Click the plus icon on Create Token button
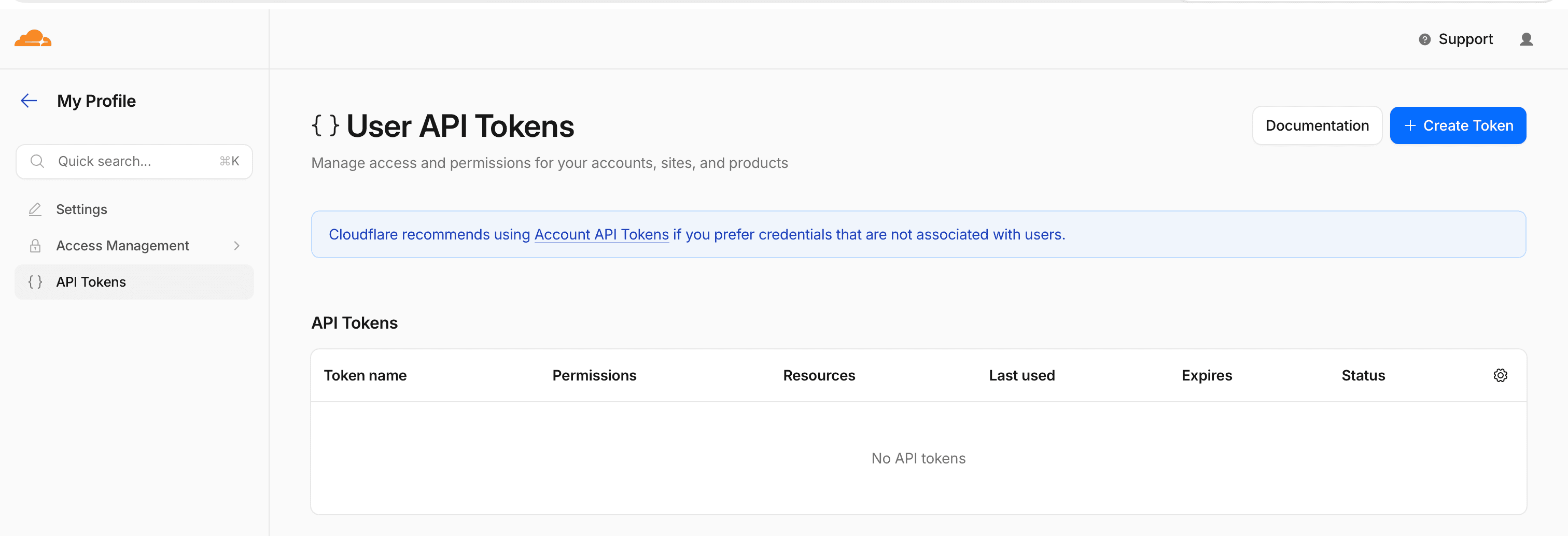The width and height of the screenshot is (1568, 536). (1410, 125)
